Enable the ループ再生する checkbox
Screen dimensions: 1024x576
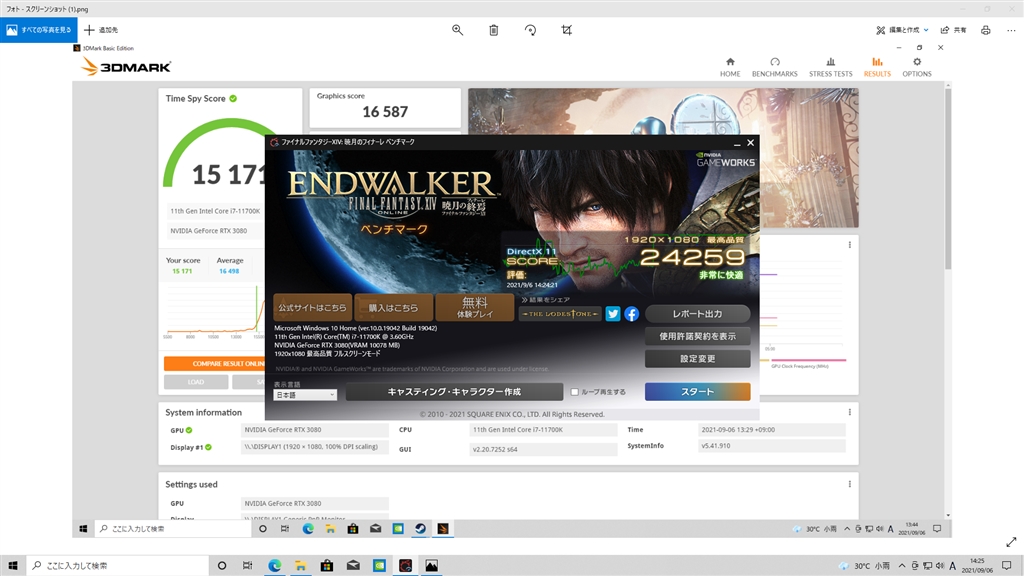(575, 392)
